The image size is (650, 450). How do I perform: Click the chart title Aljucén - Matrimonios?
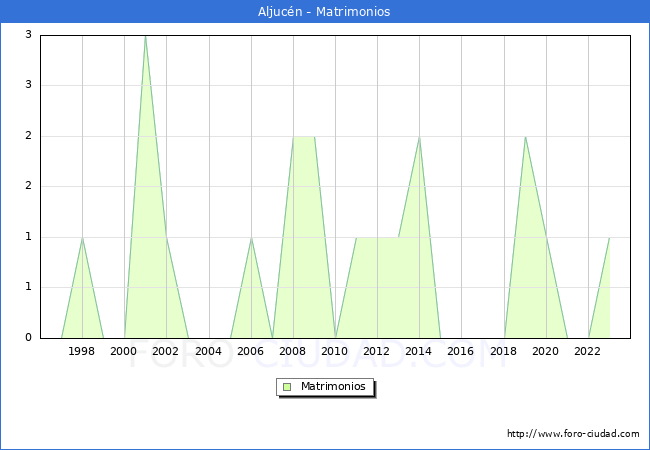[x=325, y=12]
